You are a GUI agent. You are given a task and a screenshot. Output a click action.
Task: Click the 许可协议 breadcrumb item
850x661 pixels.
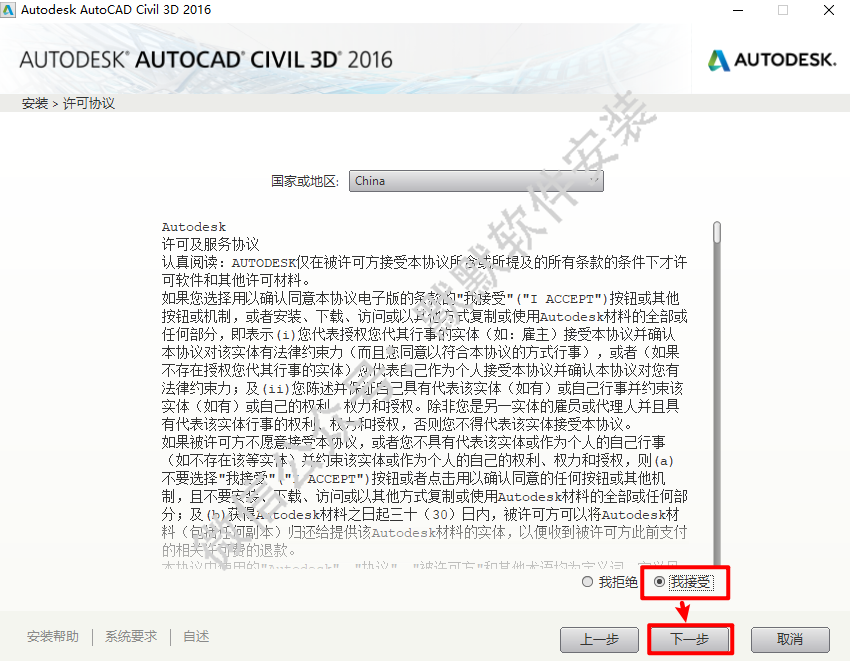[x=89, y=104]
